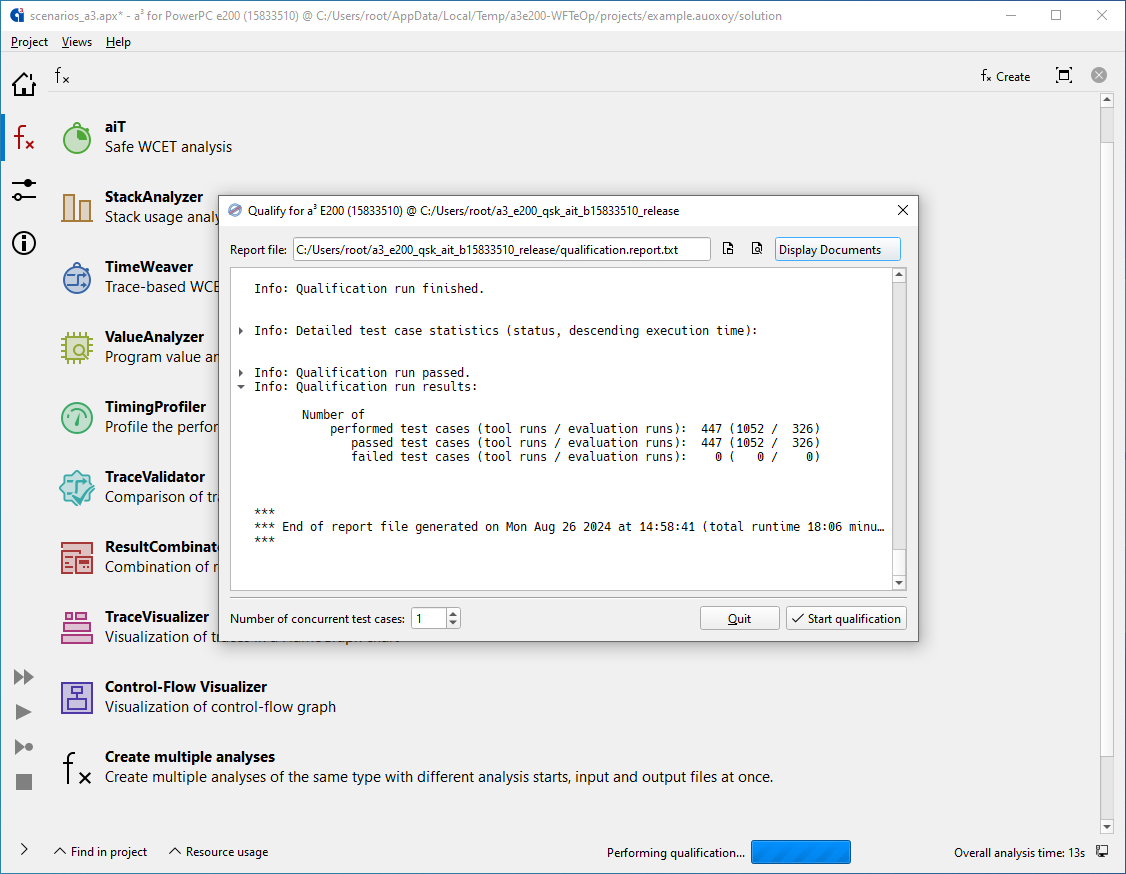Expand the detailed test case statistics line
Screen dimensions: 1126x874
click(x=241, y=330)
